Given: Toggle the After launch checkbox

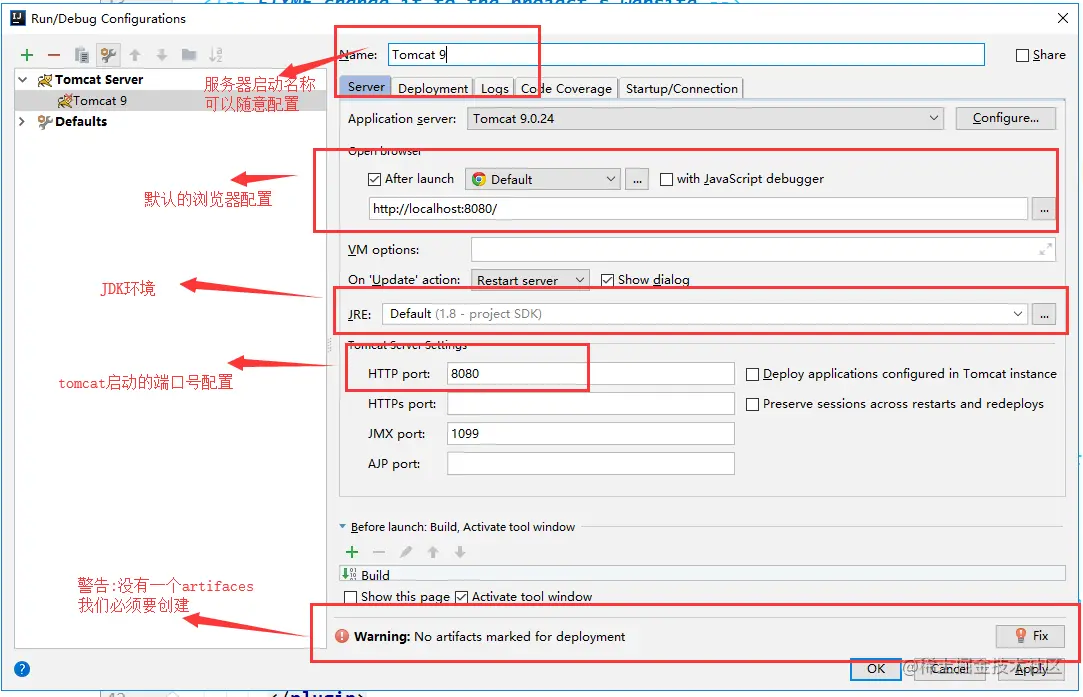Looking at the screenshot, I should click(x=374, y=180).
